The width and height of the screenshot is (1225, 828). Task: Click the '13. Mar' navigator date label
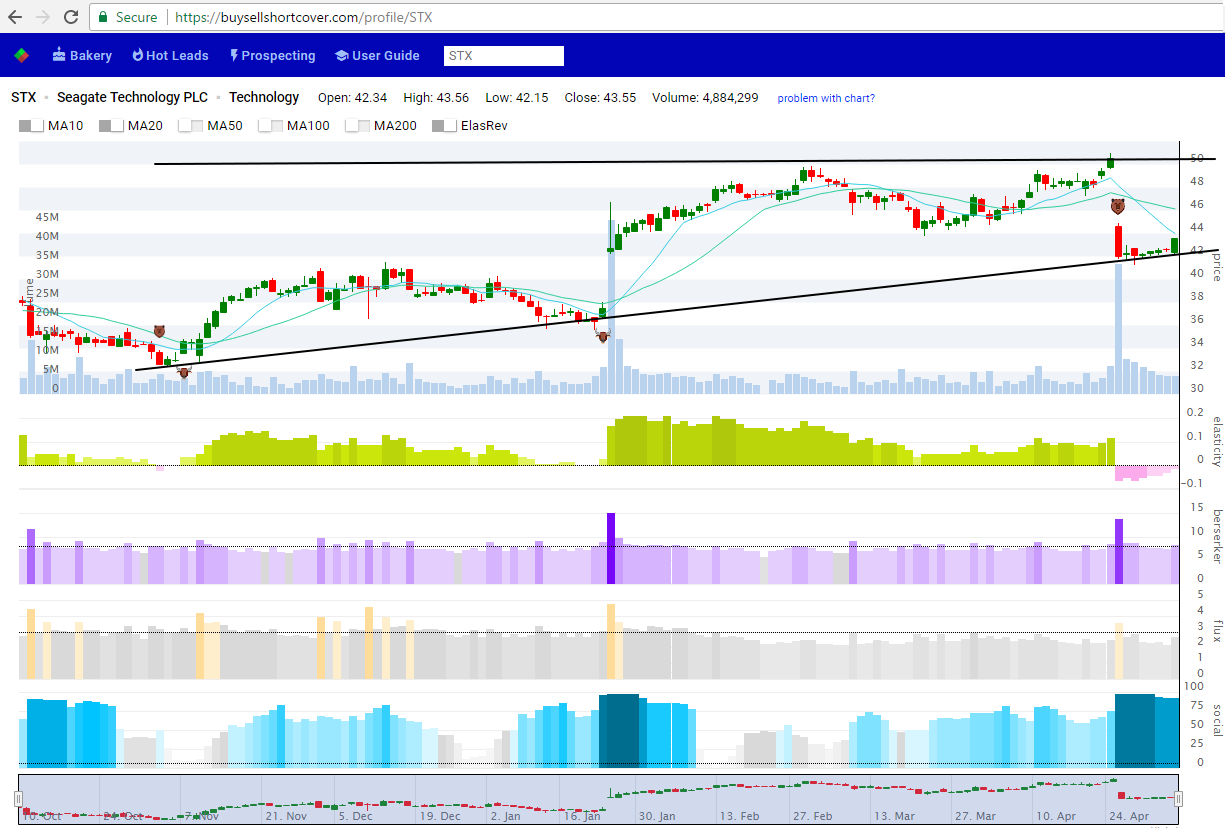(x=895, y=816)
